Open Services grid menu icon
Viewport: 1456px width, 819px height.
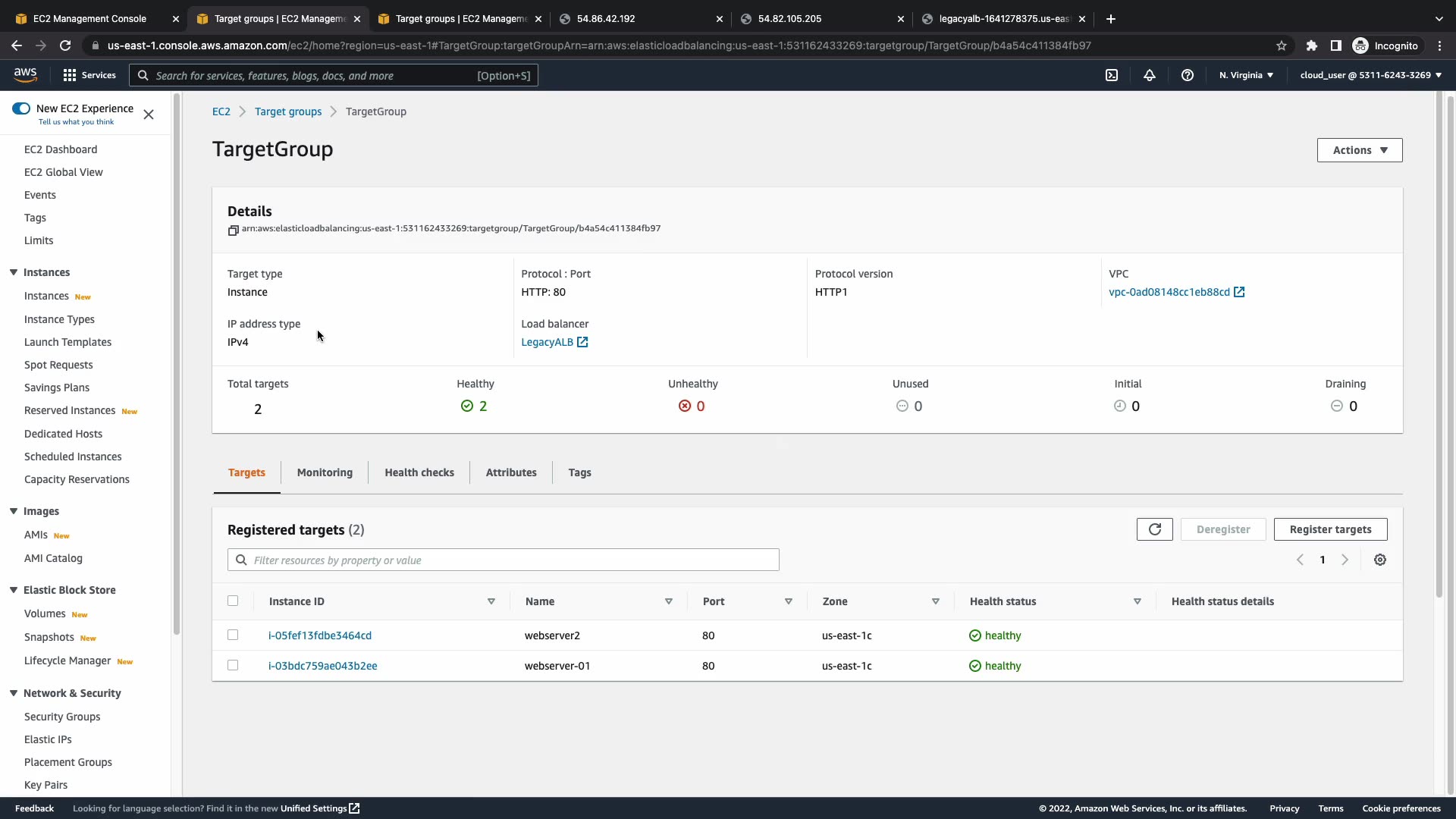pos(70,75)
